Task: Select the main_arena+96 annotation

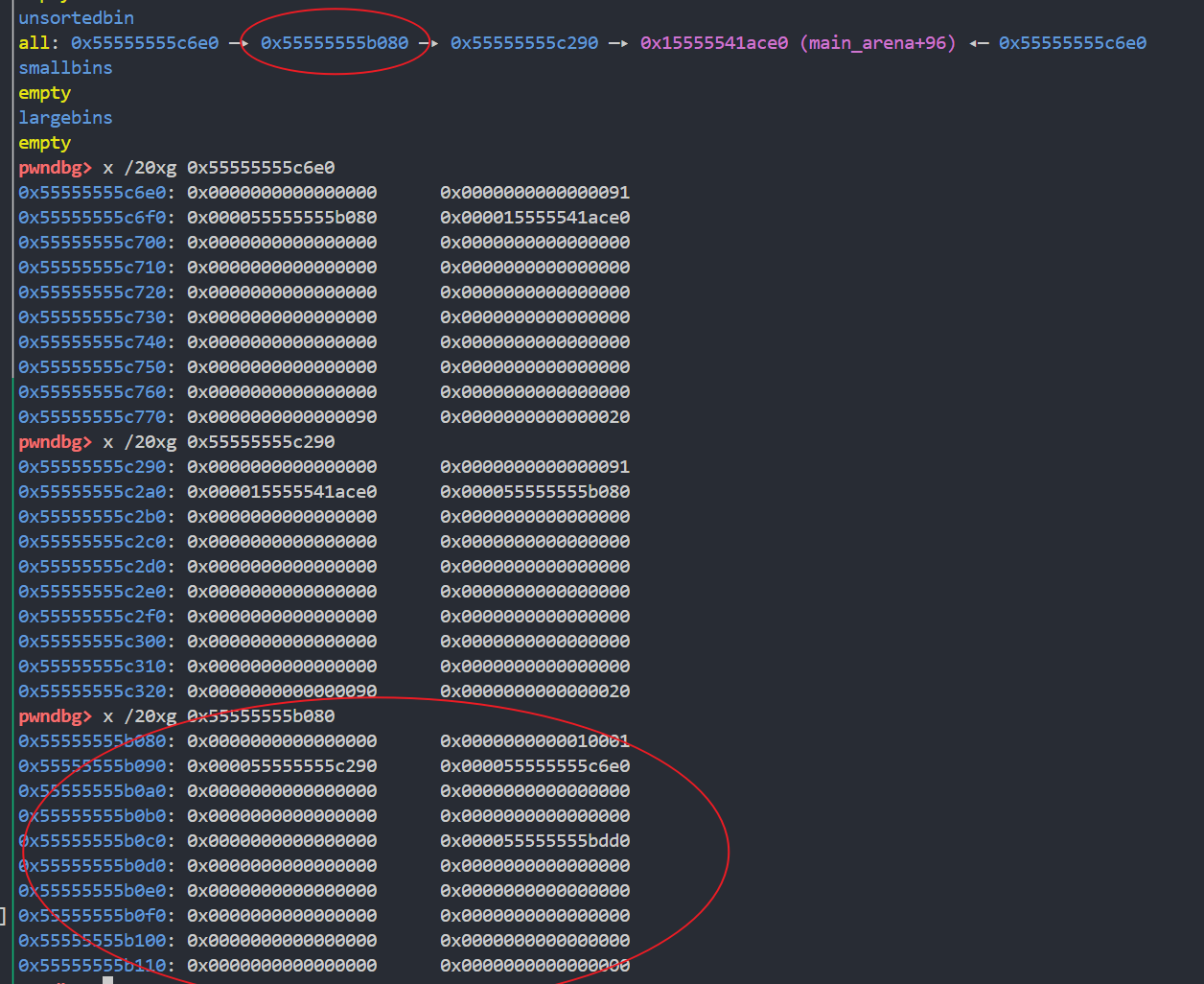Action: tap(876, 42)
